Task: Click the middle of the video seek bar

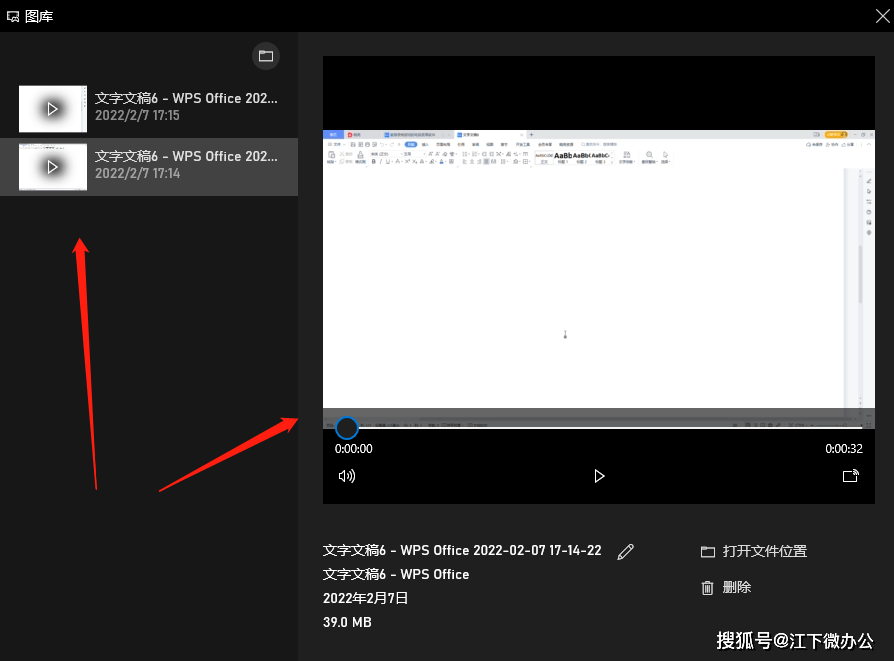Action: (x=600, y=428)
